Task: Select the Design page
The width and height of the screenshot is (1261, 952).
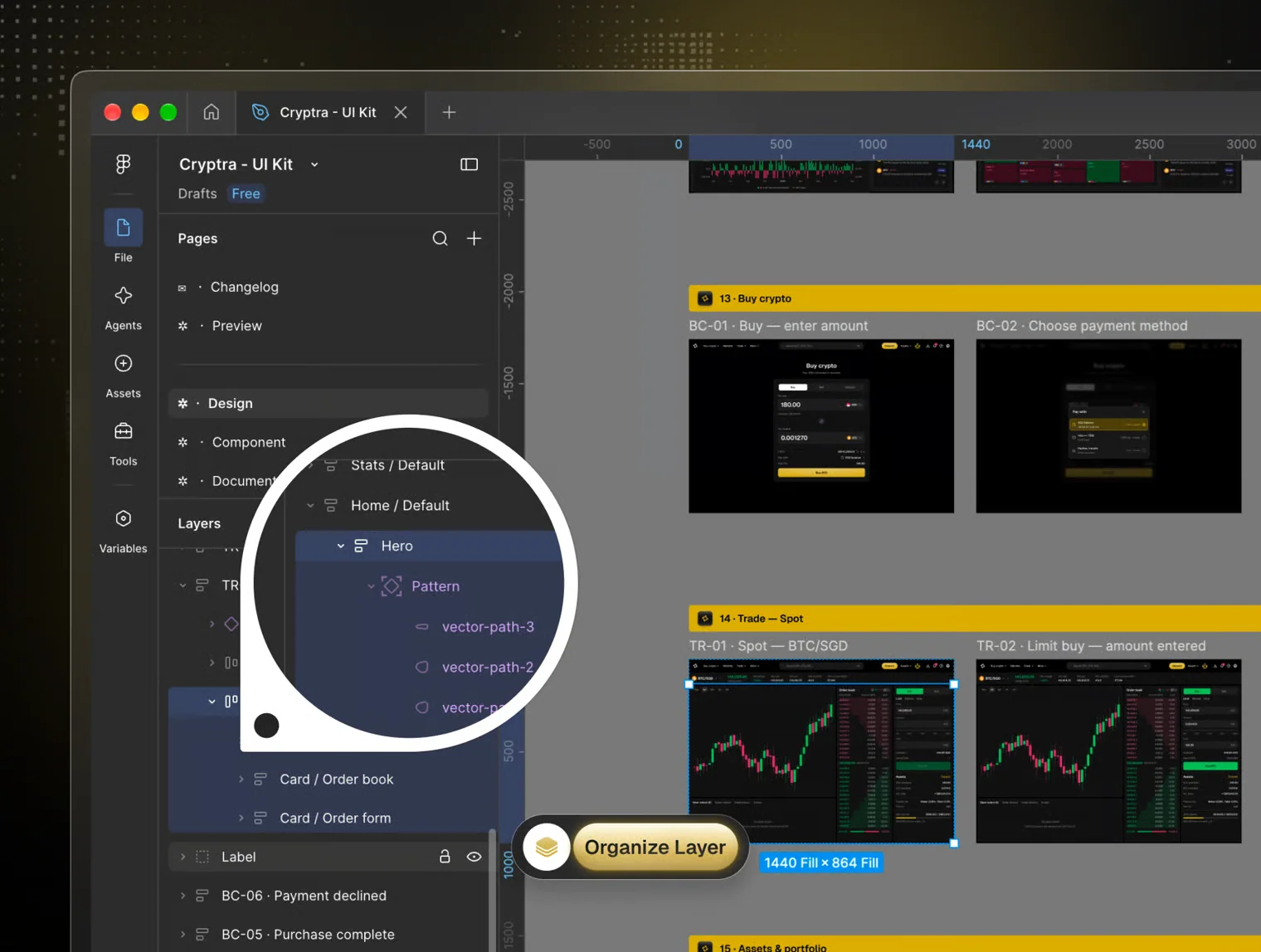Action: (x=329, y=403)
